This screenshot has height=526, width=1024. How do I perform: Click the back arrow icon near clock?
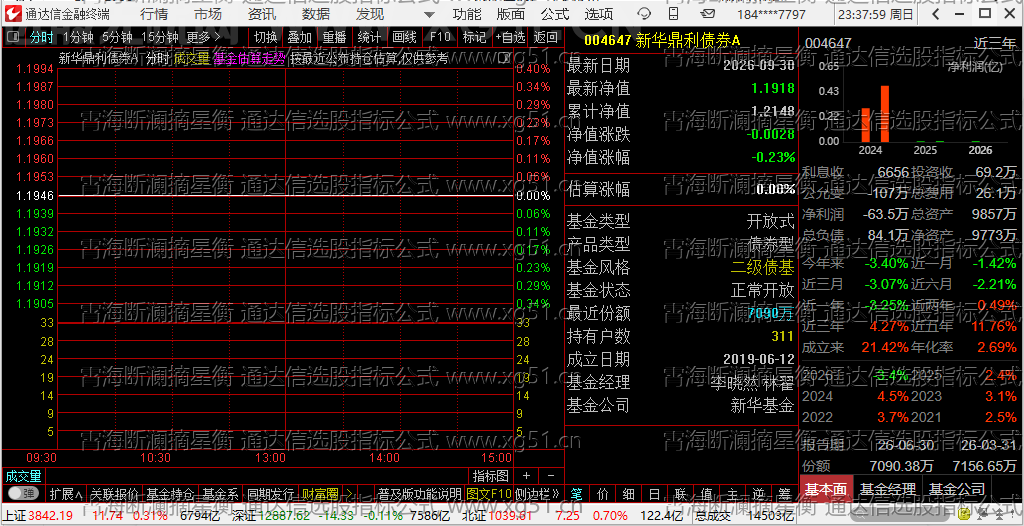tap(936, 14)
